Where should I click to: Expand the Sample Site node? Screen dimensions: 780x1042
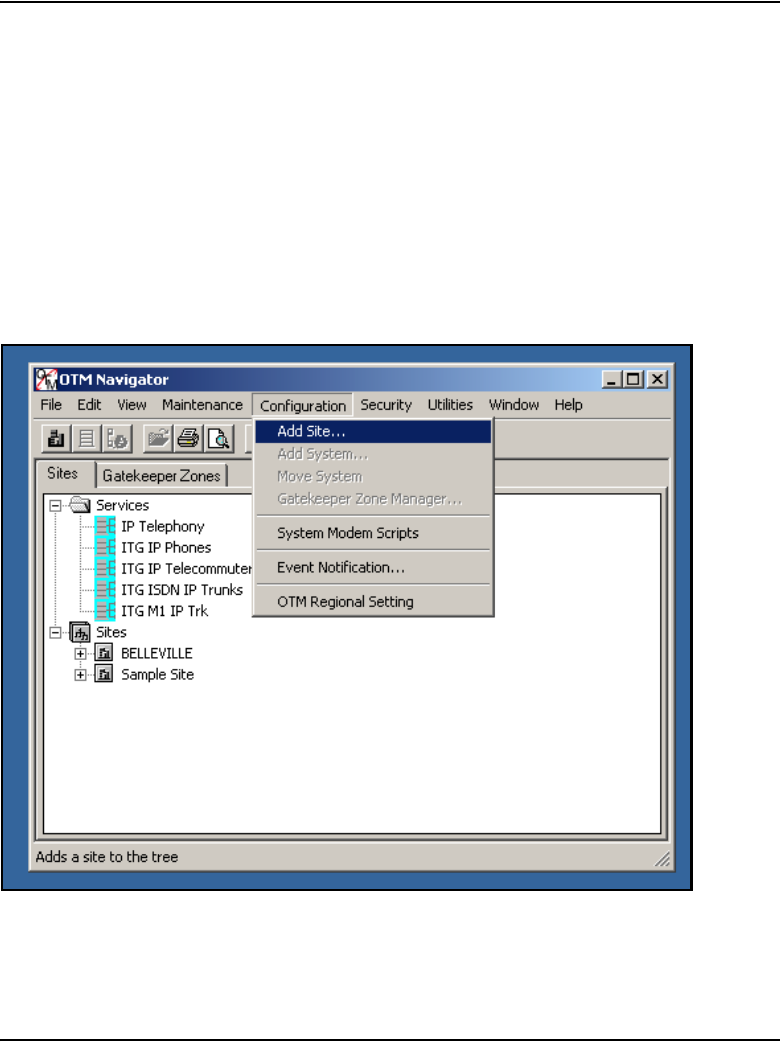(x=80, y=675)
